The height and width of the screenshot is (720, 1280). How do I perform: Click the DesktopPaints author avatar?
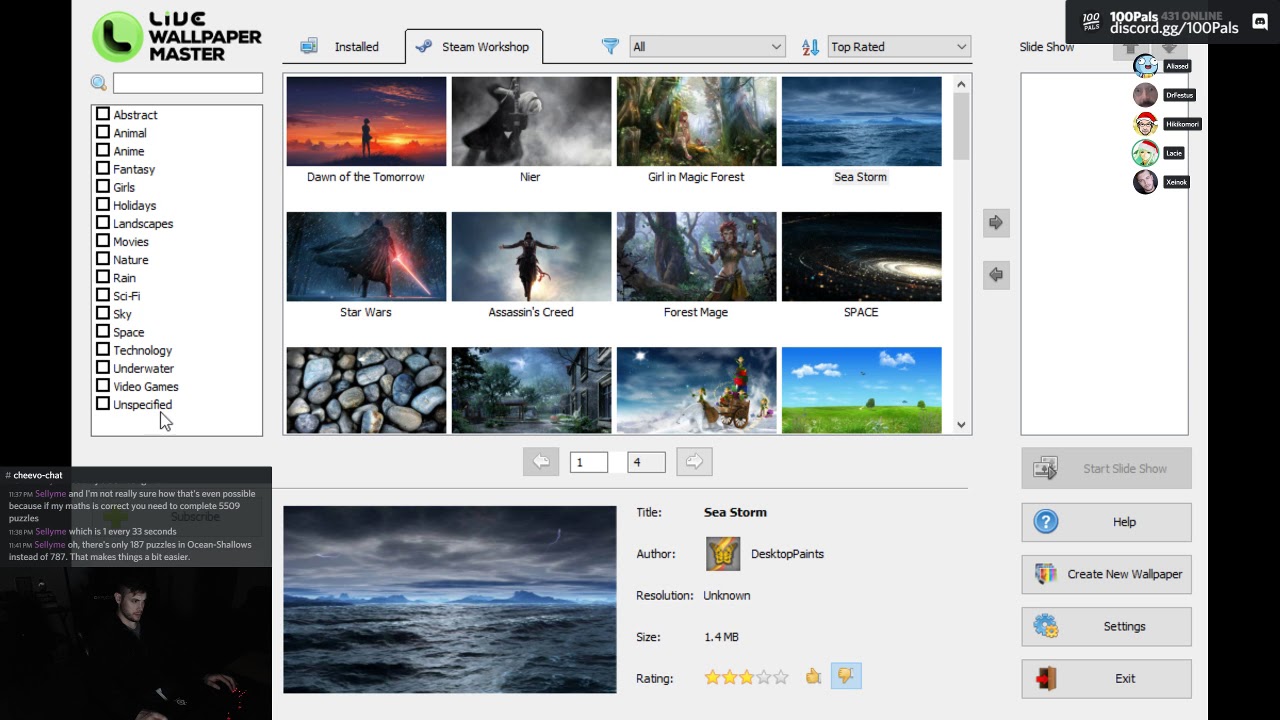(723, 554)
